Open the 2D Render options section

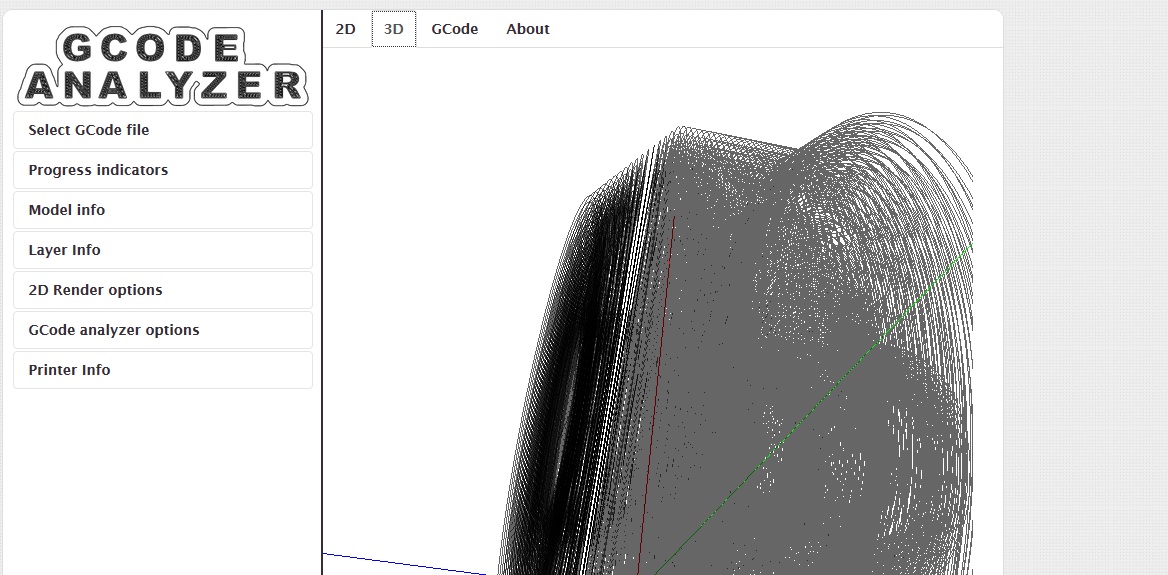(163, 290)
